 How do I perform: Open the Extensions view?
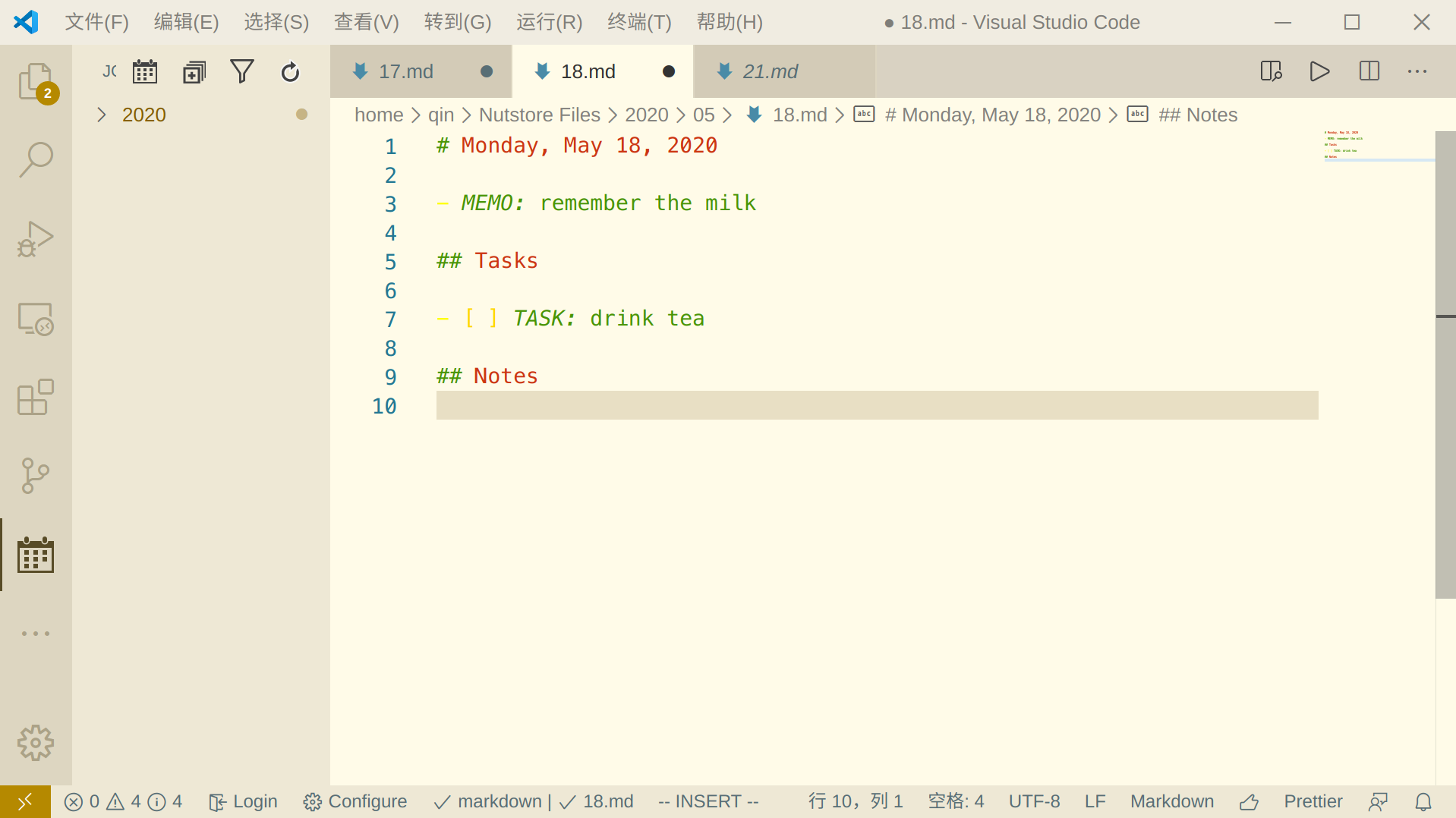[36, 398]
